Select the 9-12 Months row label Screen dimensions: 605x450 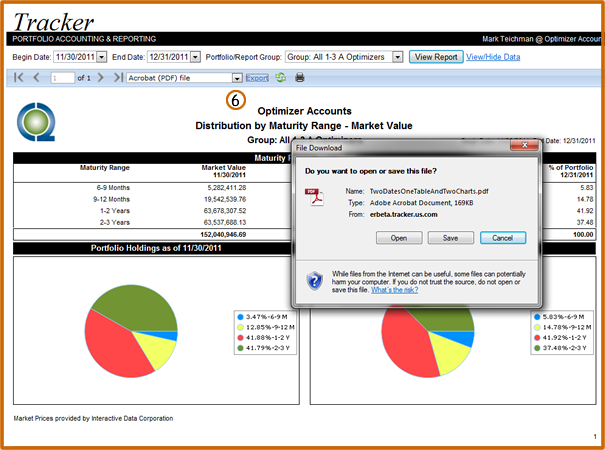click(x=111, y=199)
